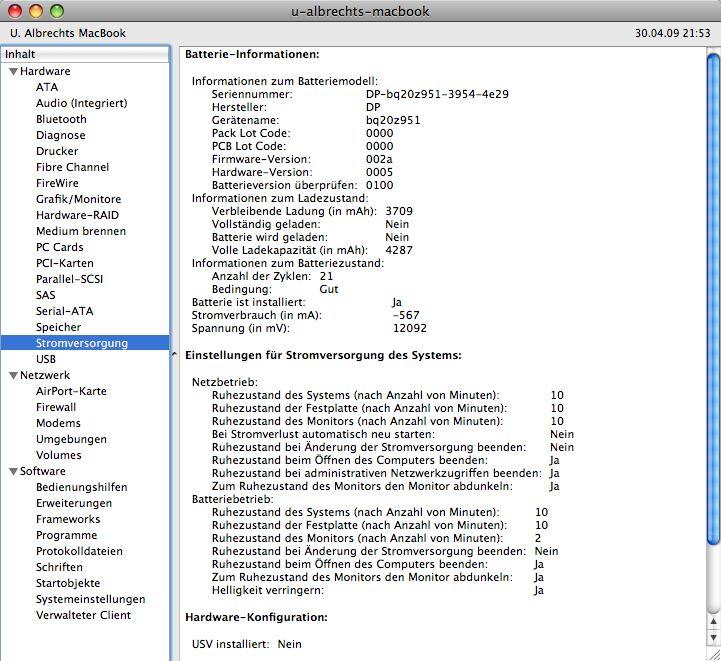Select PCI-Karten entry

tap(65, 263)
